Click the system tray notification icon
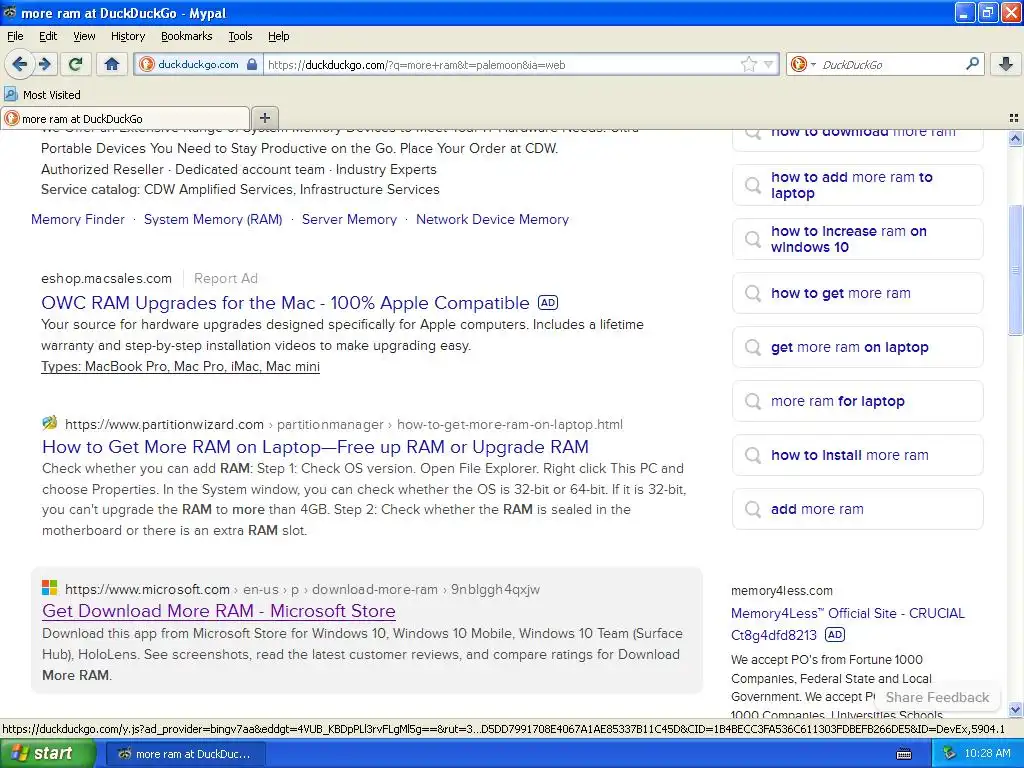The image size is (1024, 768). pos(949,754)
